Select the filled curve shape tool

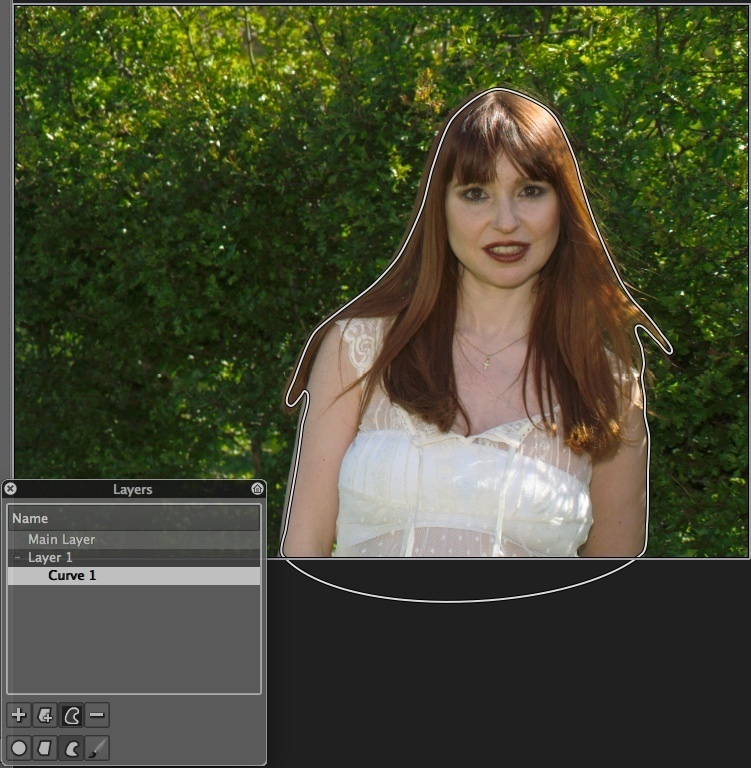coord(71,748)
